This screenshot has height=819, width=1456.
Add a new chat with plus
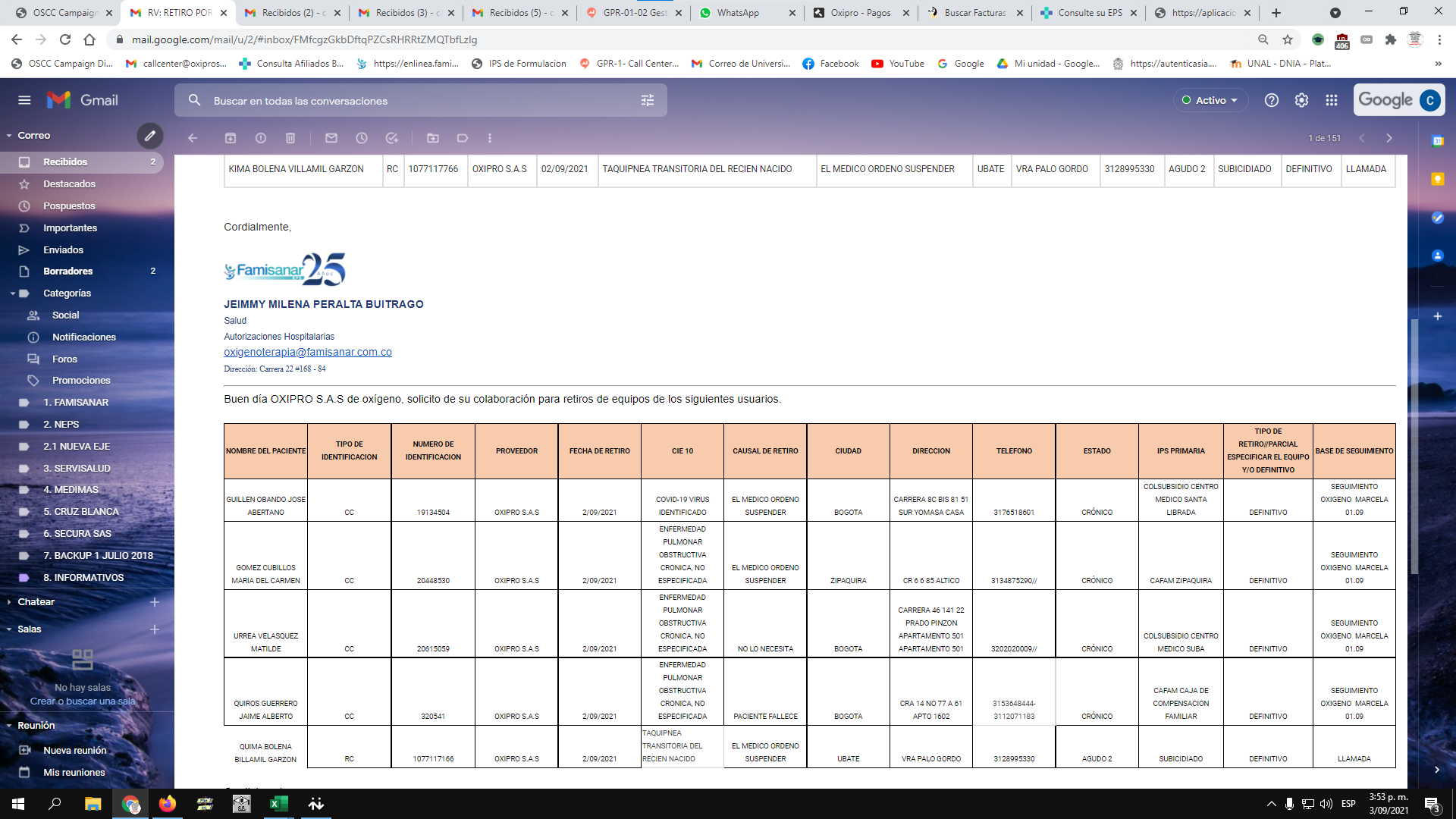pos(155,602)
